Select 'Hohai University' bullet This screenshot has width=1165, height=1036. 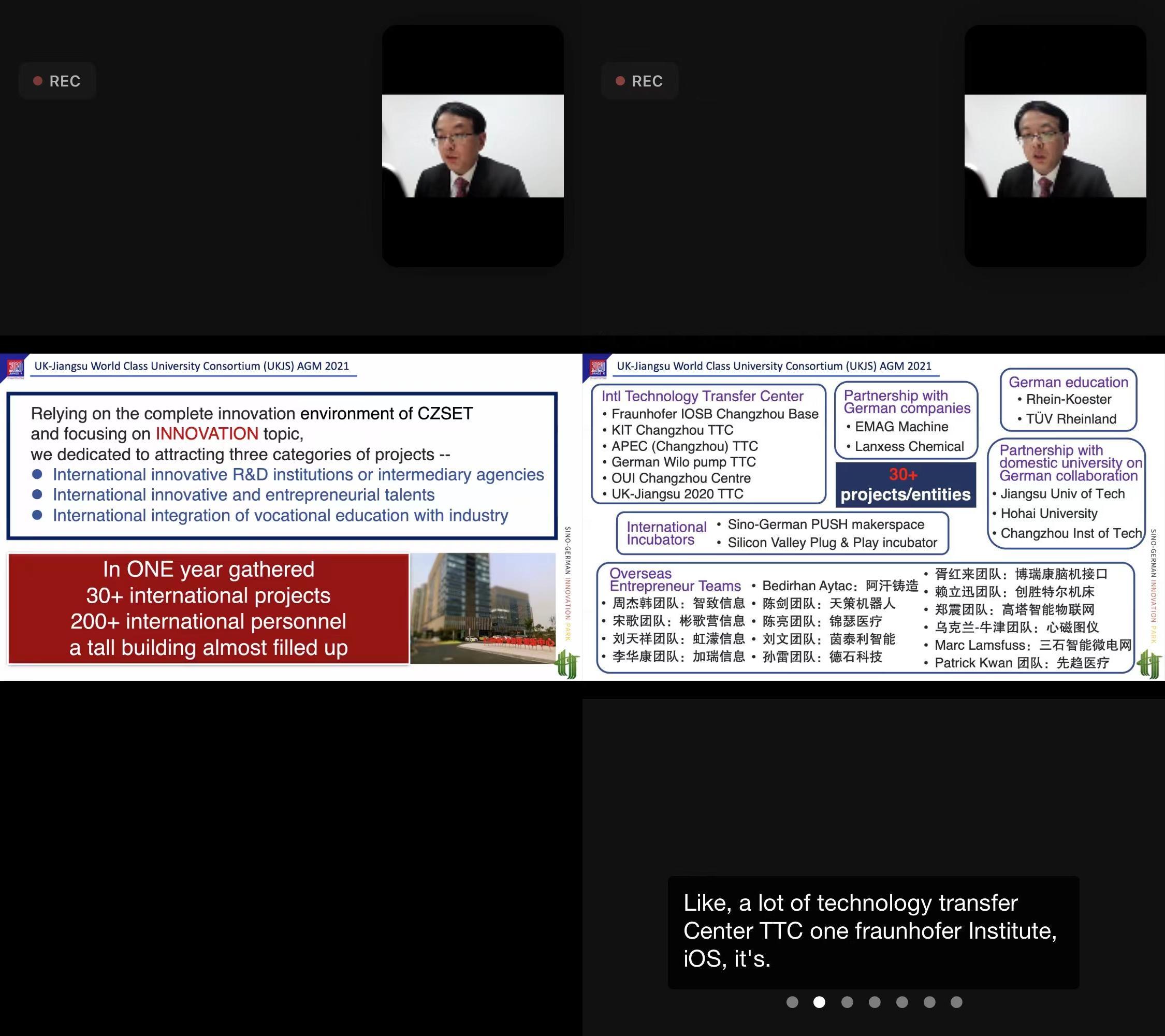point(1048,514)
